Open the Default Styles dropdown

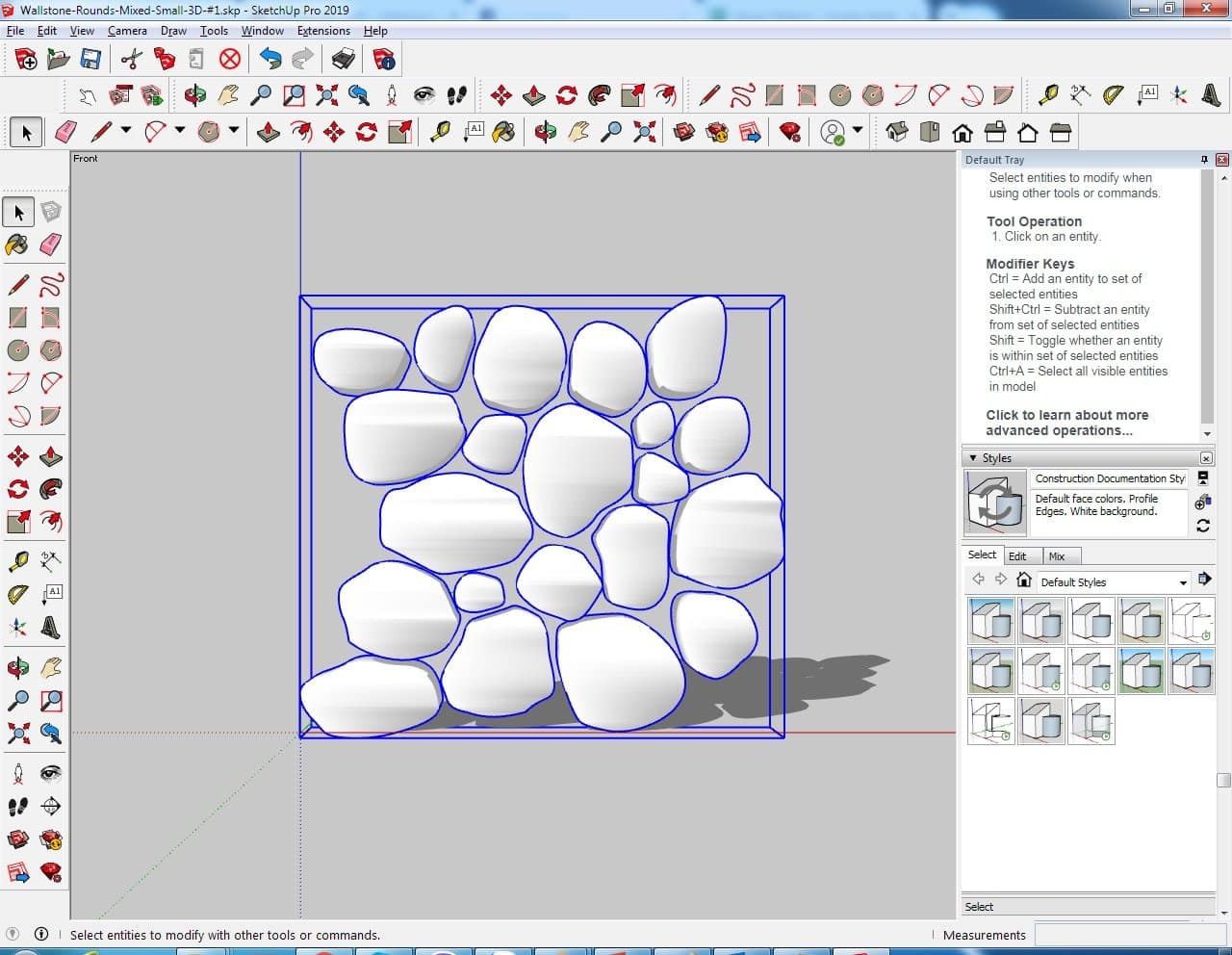(1183, 582)
